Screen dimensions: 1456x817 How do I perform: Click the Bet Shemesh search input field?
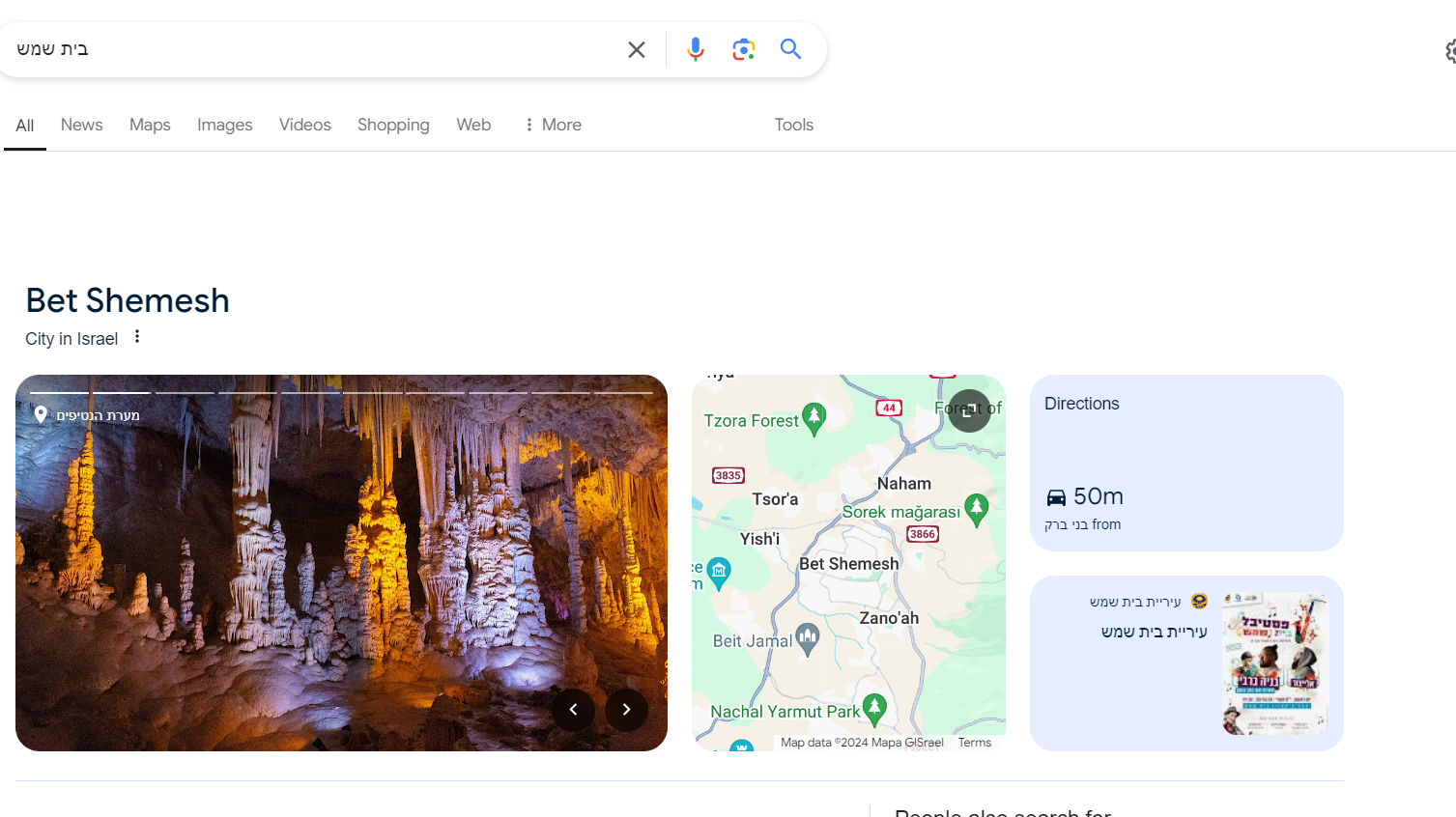309,49
